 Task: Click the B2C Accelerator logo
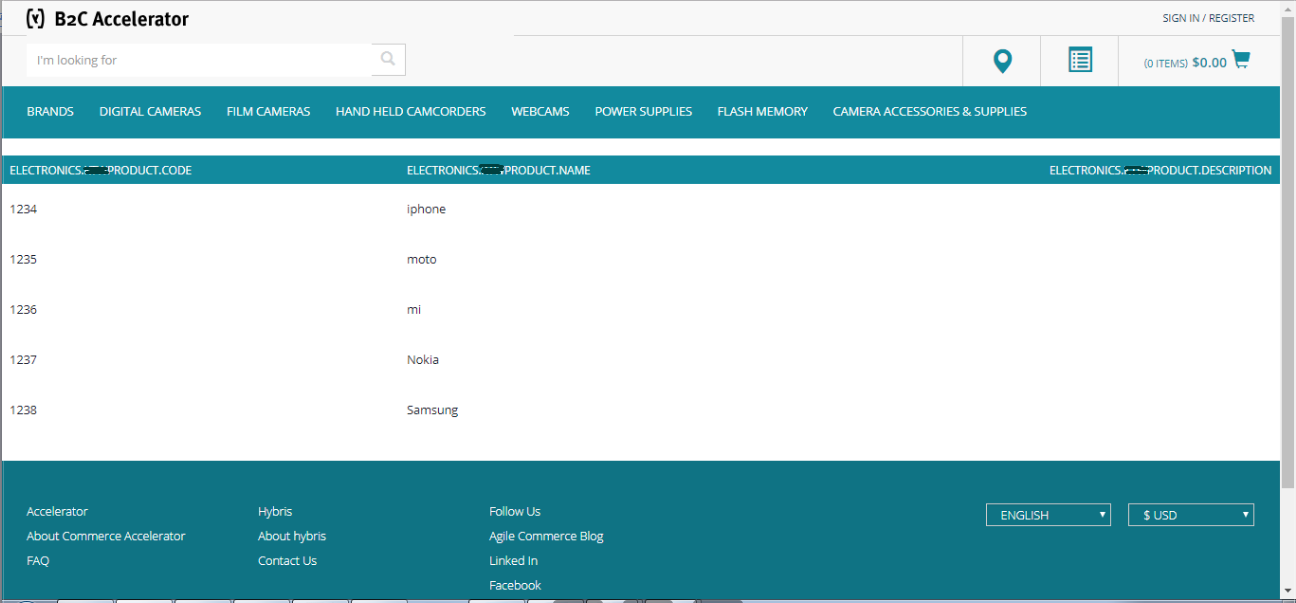pos(107,18)
